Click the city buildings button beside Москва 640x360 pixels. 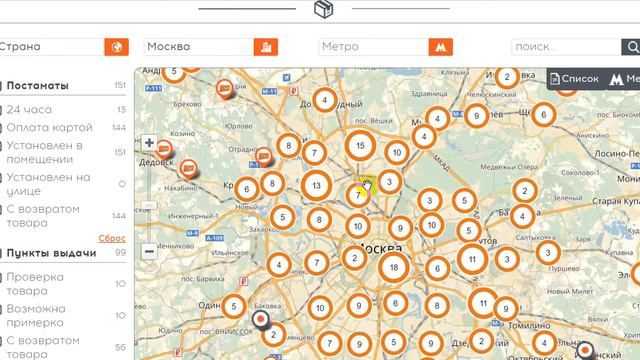click(x=266, y=47)
